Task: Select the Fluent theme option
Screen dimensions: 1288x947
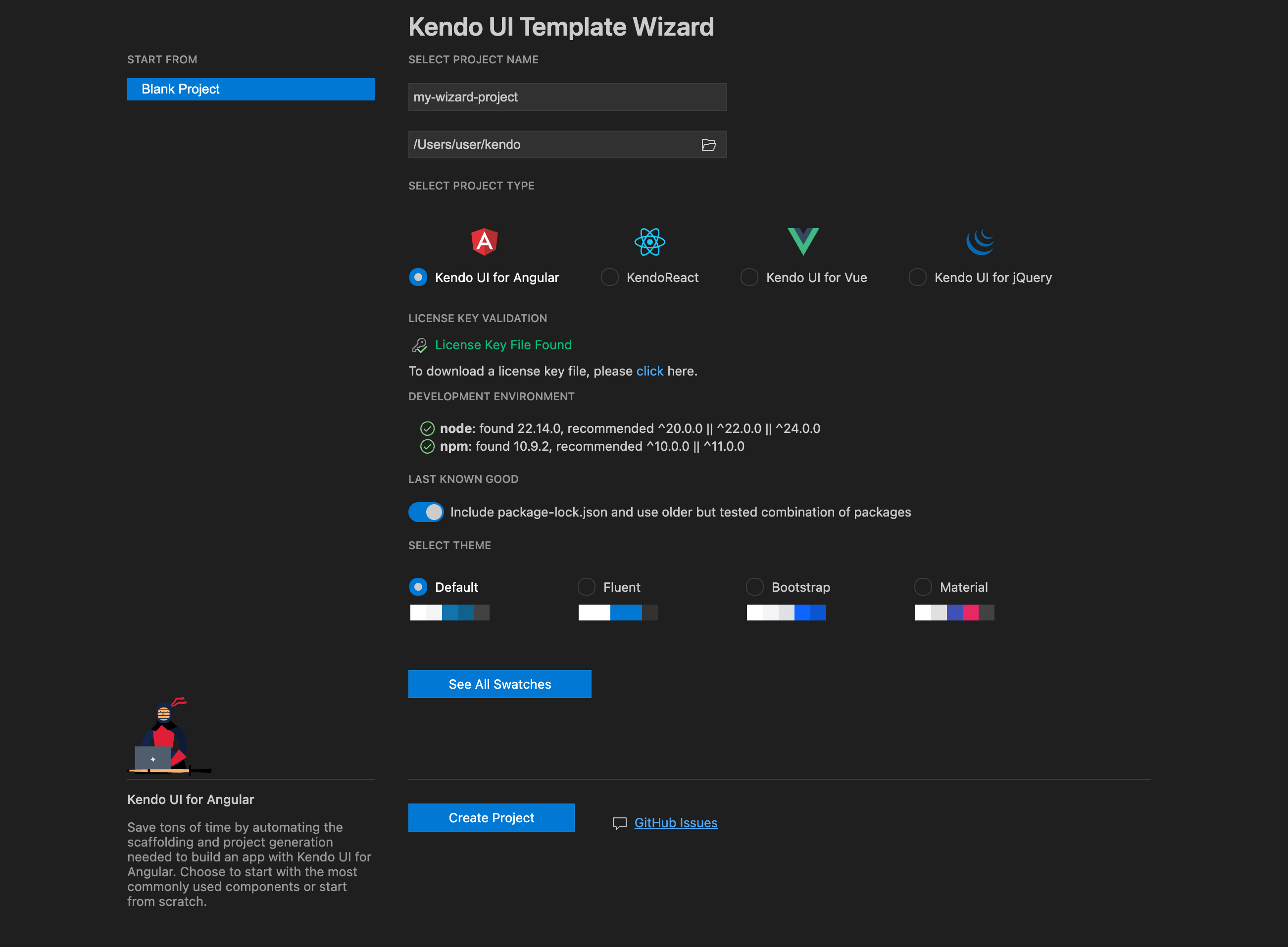Action: 586,586
